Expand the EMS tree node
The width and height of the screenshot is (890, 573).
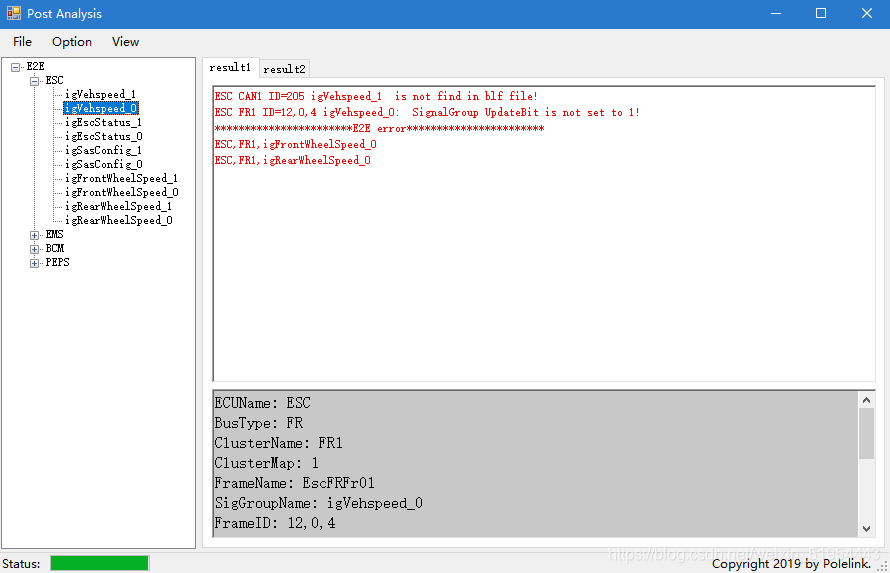(35, 235)
